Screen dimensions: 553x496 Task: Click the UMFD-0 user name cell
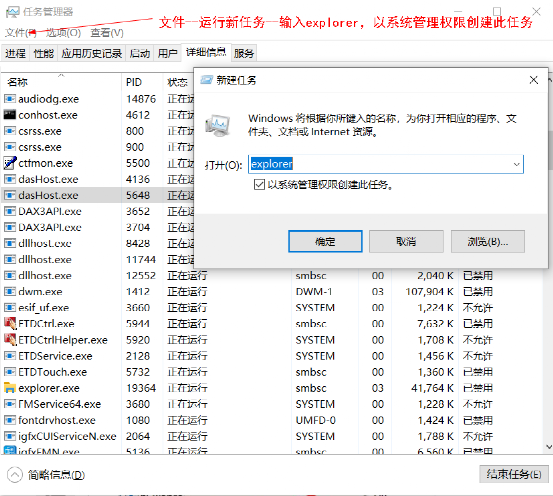point(315,420)
